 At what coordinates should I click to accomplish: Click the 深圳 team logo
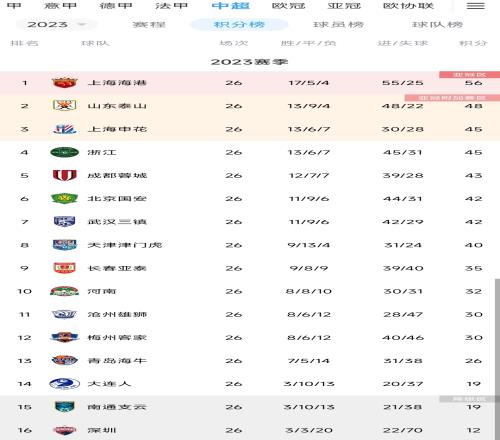65,430
